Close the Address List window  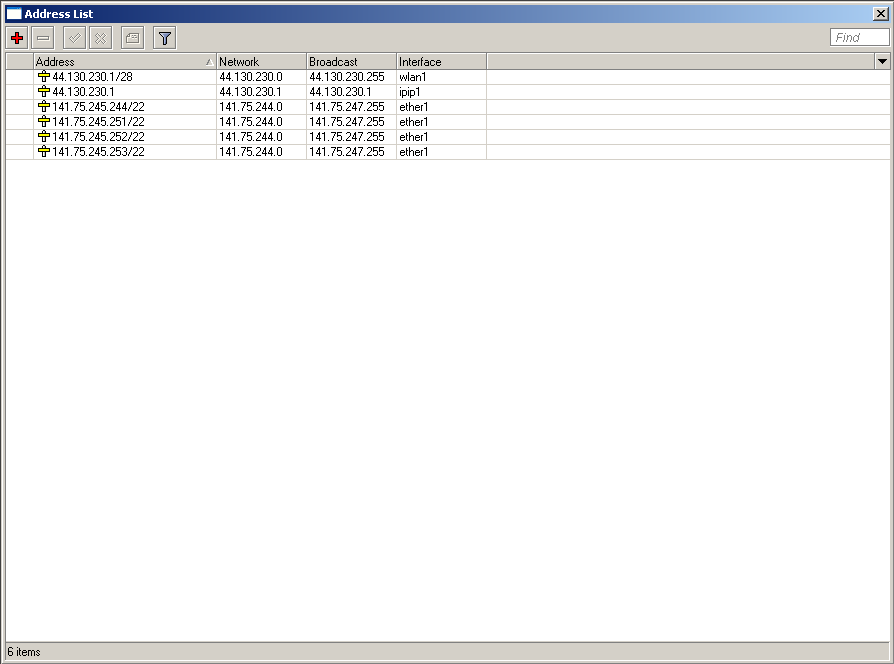[880, 14]
